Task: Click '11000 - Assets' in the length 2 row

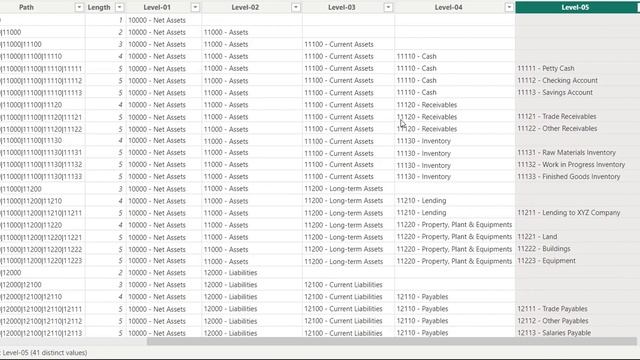Action: 226,32
